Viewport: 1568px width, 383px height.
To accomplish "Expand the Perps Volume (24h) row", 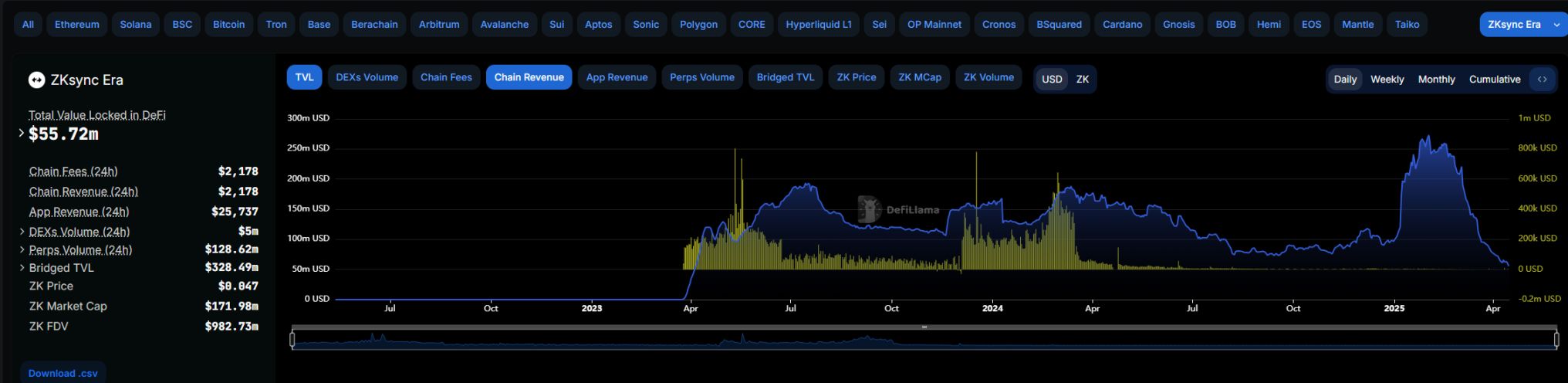I will (22, 249).
